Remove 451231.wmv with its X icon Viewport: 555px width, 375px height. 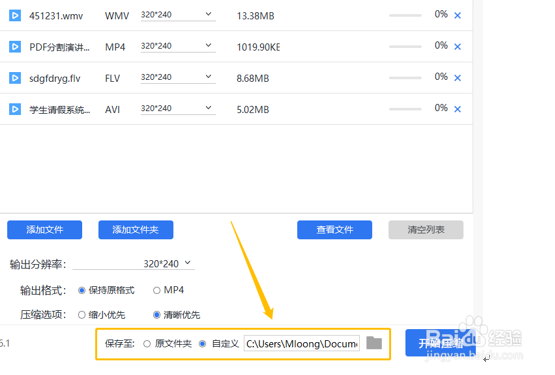(x=457, y=16)
